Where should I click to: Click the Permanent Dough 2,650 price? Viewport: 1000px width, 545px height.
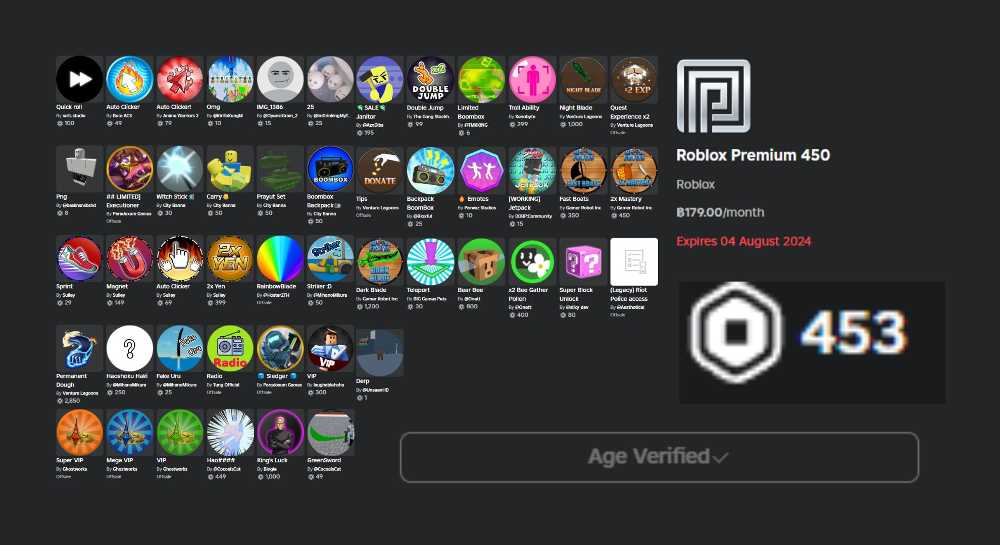[x=72, y=401]
